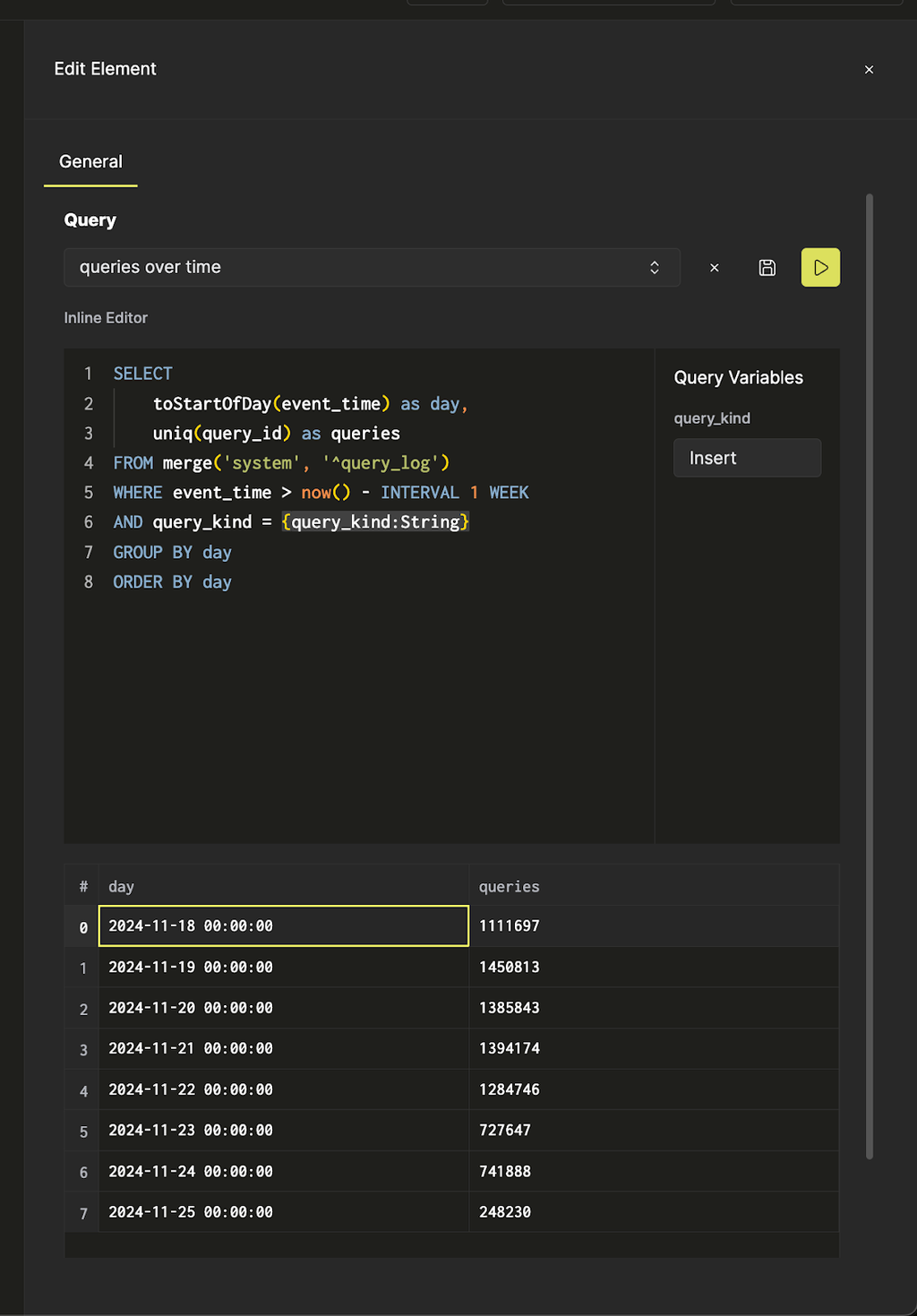Save the query using the floppy disk icon
This screenshot has height=1316, width=917.
[x=767, y=267]
